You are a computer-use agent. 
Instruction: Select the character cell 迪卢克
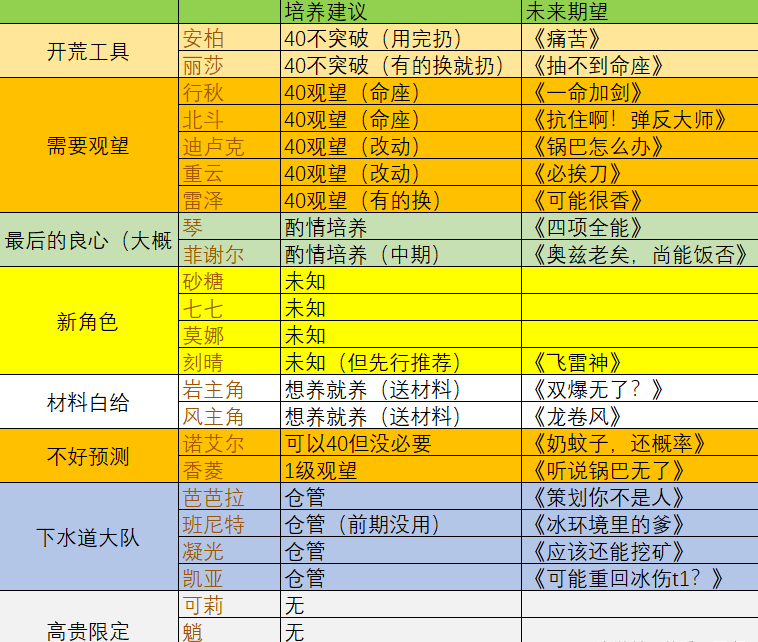[230, 145]
